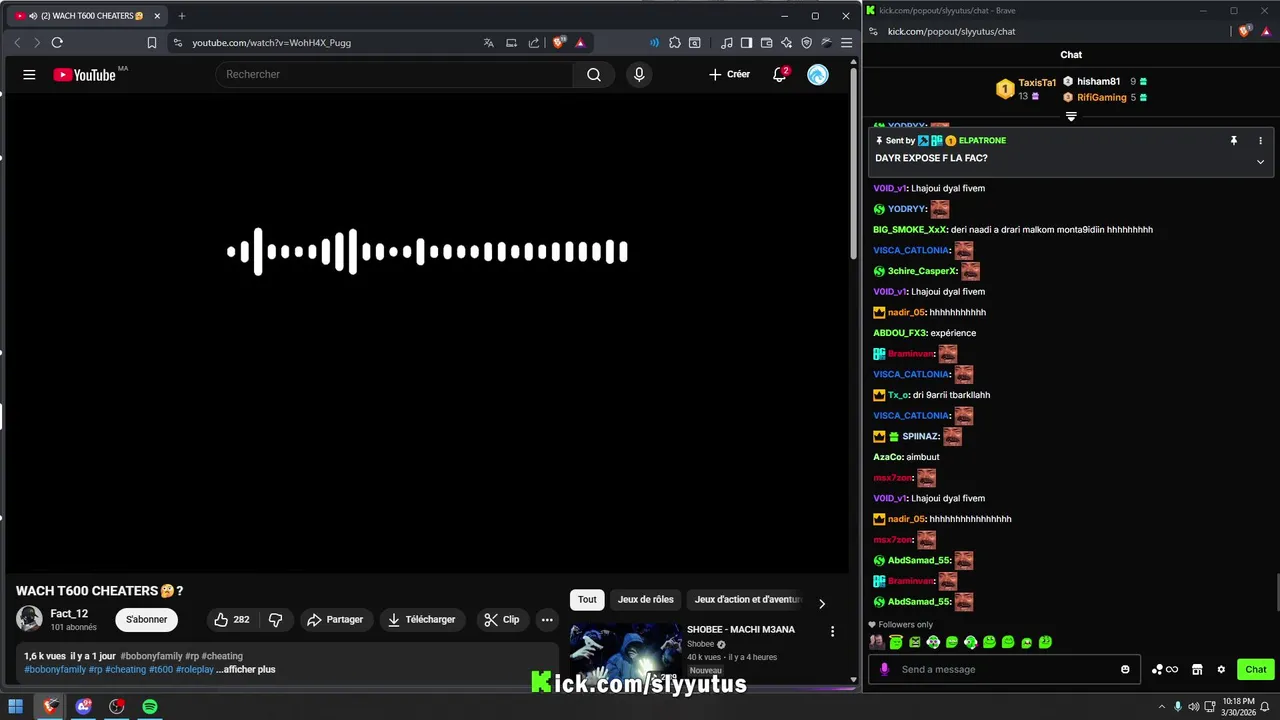Select the Tout filter chip
This screenshot has width=1280, height=720.
587,600
